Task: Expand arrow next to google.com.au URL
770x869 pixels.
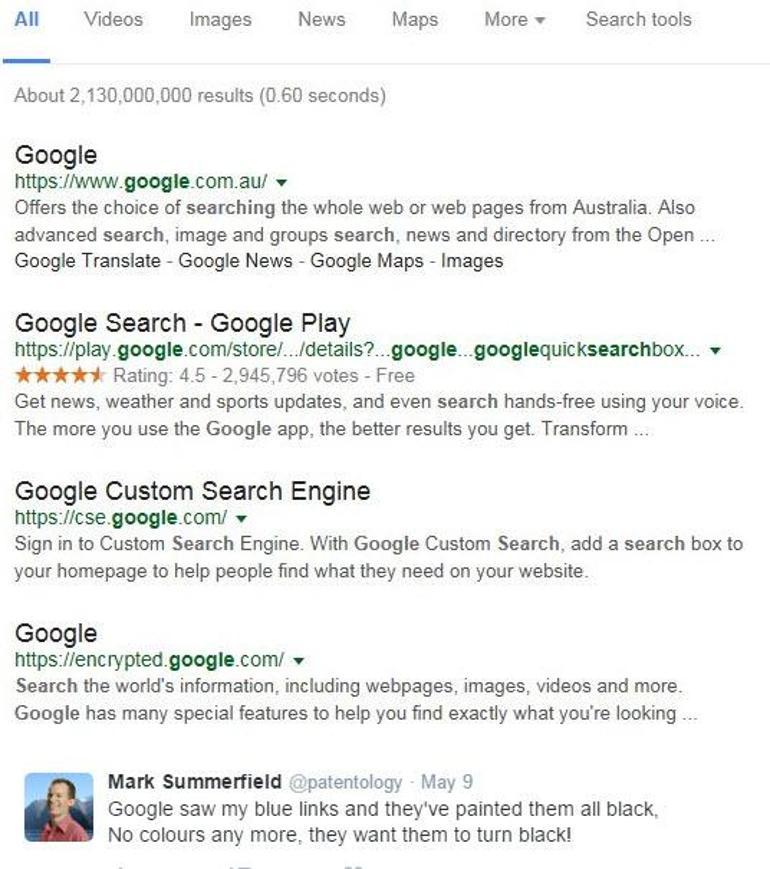Action: [x=281, y=182]
